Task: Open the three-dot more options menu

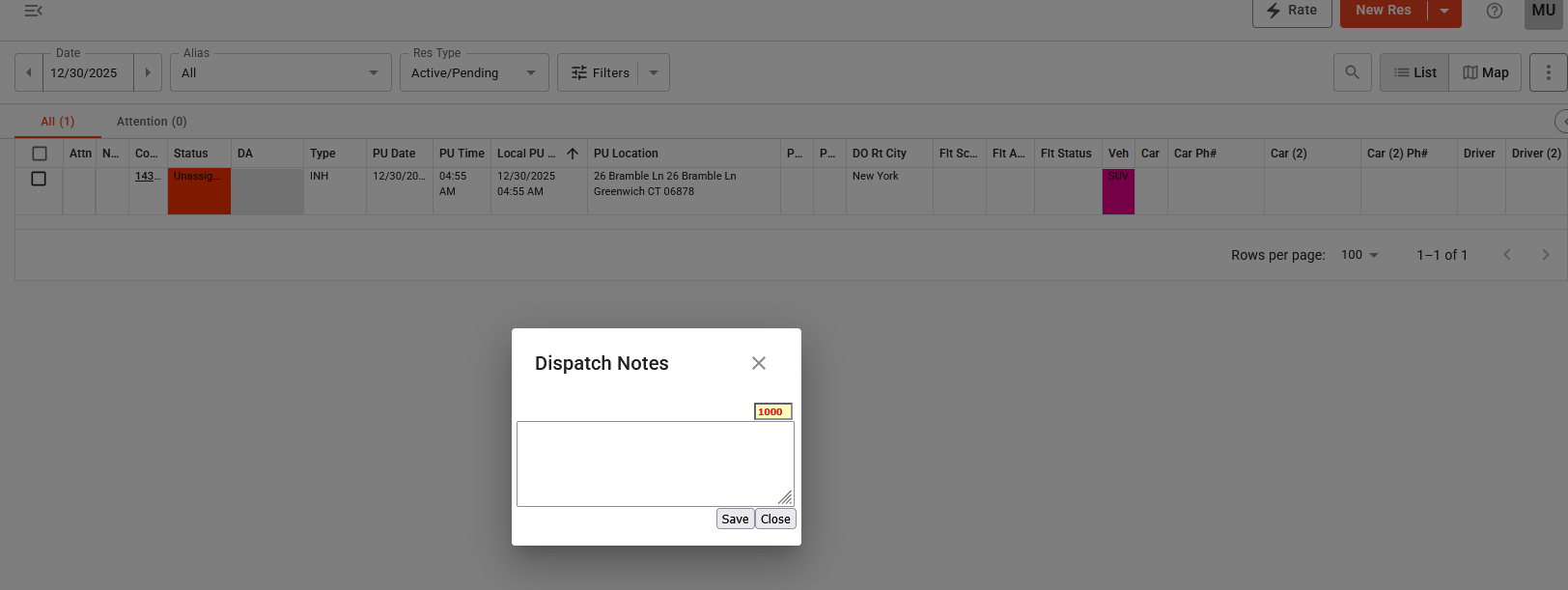Action: [1548, 72]
